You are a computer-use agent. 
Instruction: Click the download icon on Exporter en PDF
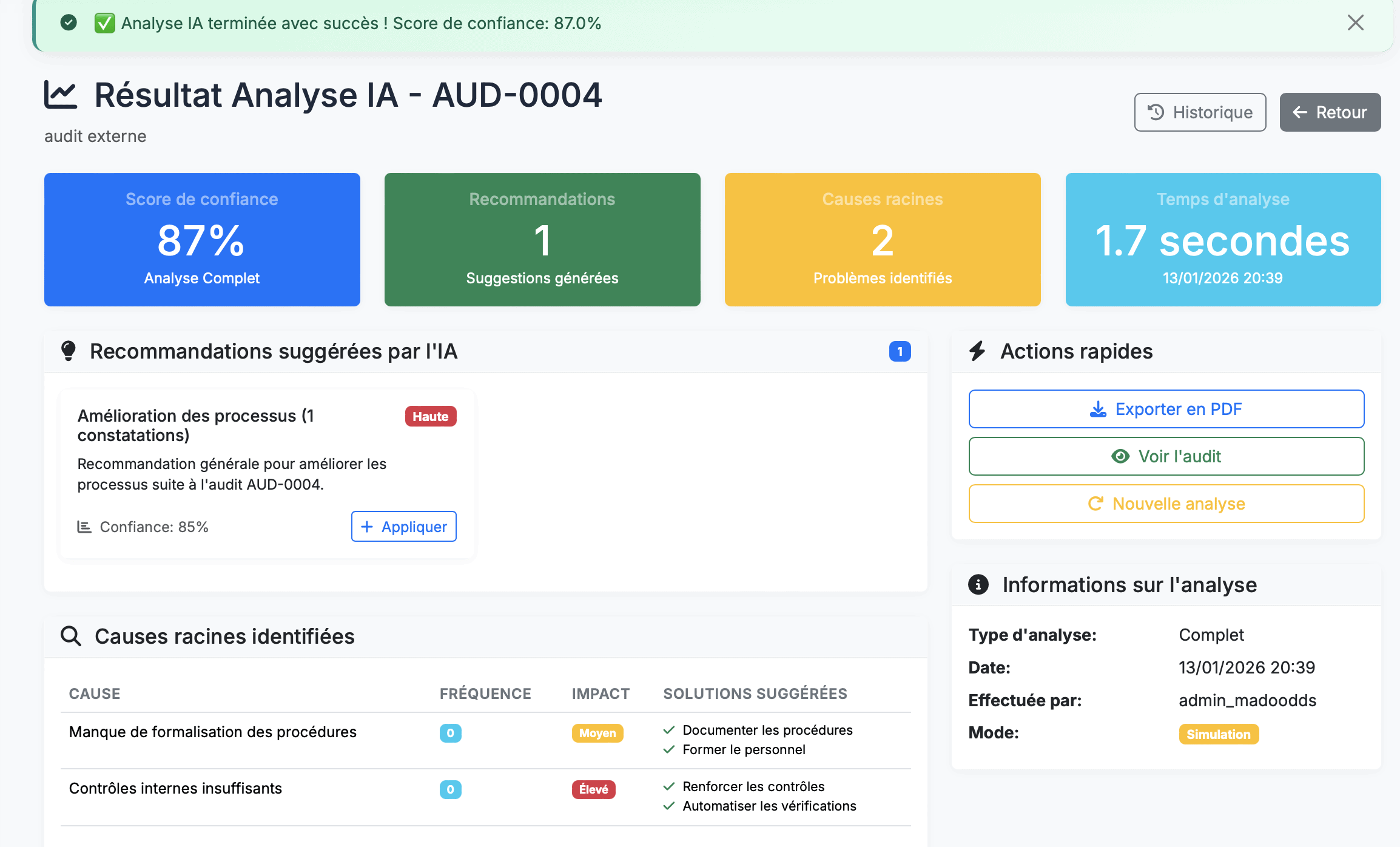coord(1097,408)
